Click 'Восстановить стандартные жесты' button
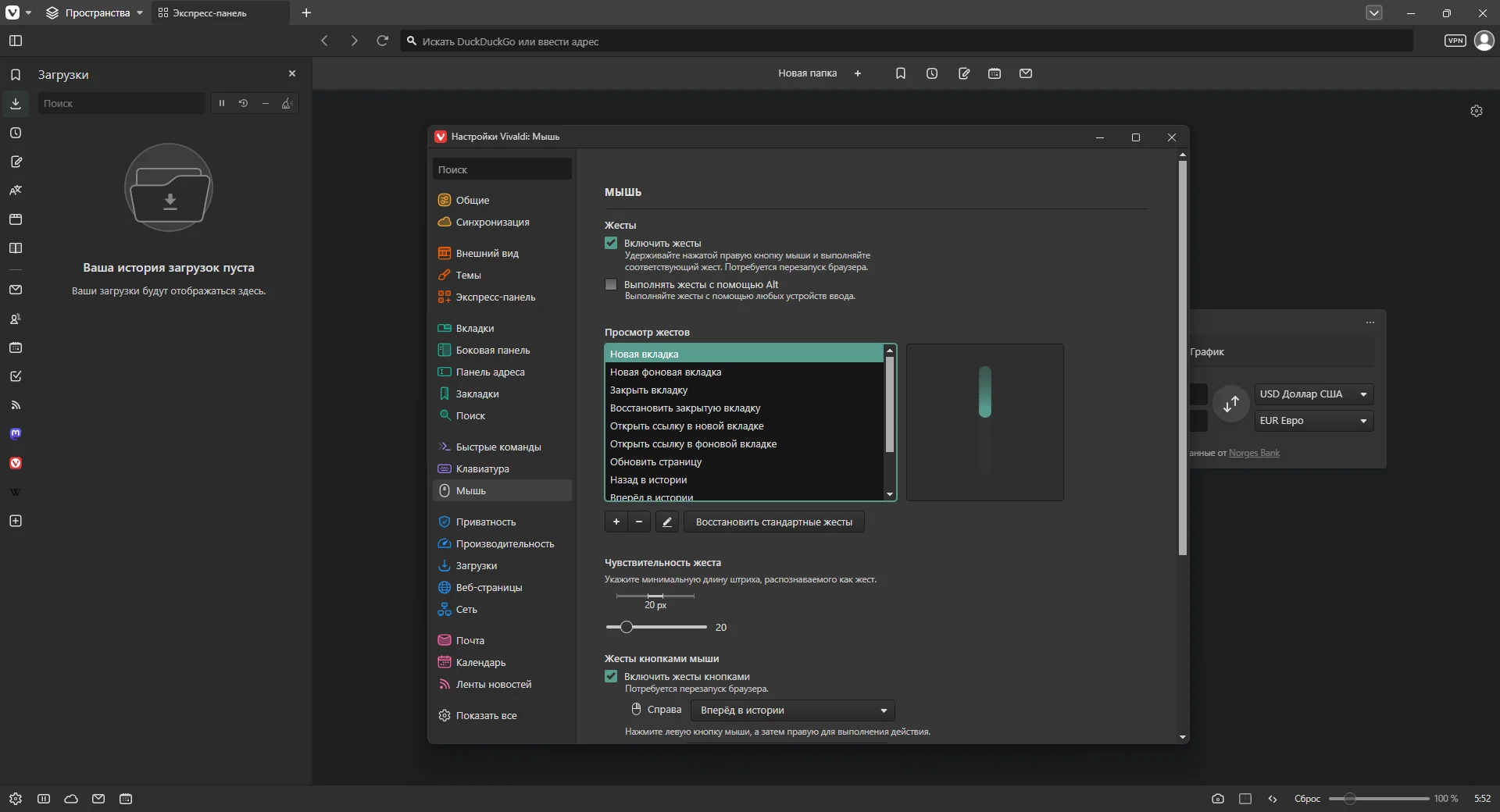Screen dimensions: 1500x812 pos(773,522)
